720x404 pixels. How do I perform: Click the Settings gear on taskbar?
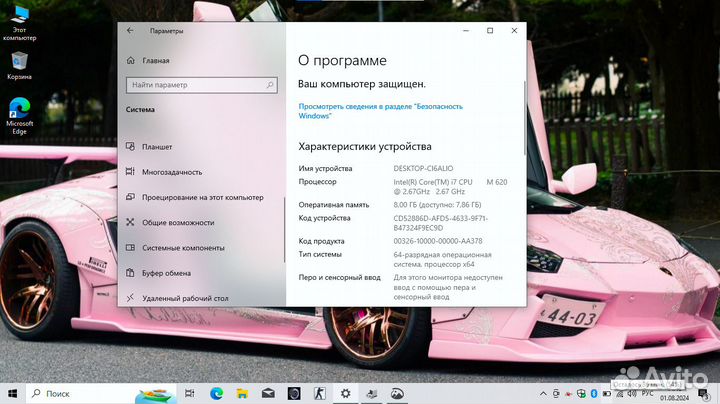click(x=345, y=393)
